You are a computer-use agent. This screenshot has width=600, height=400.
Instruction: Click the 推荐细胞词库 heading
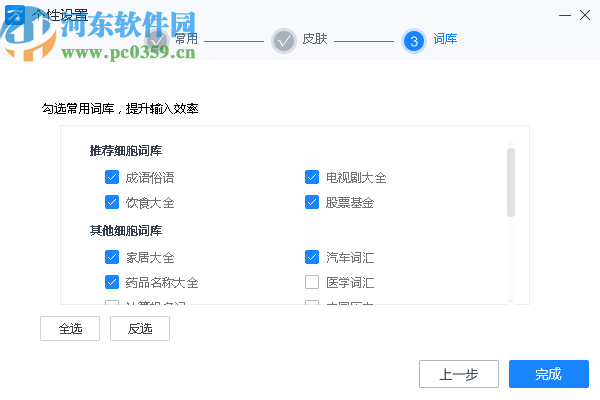[126, 151]
